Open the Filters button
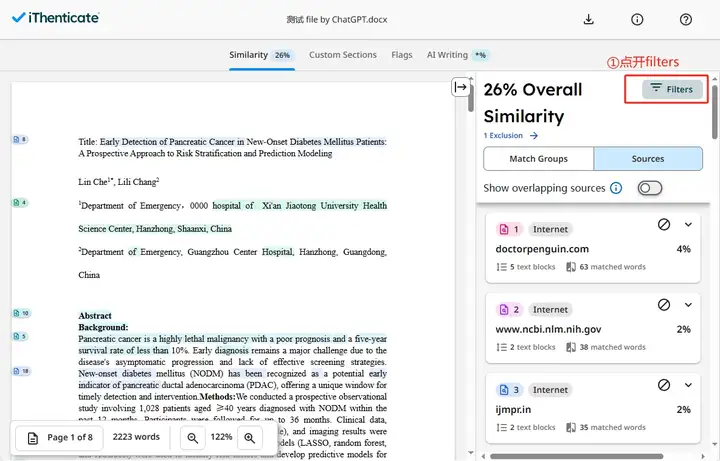The image size is (720, 461). pos(672,89)
